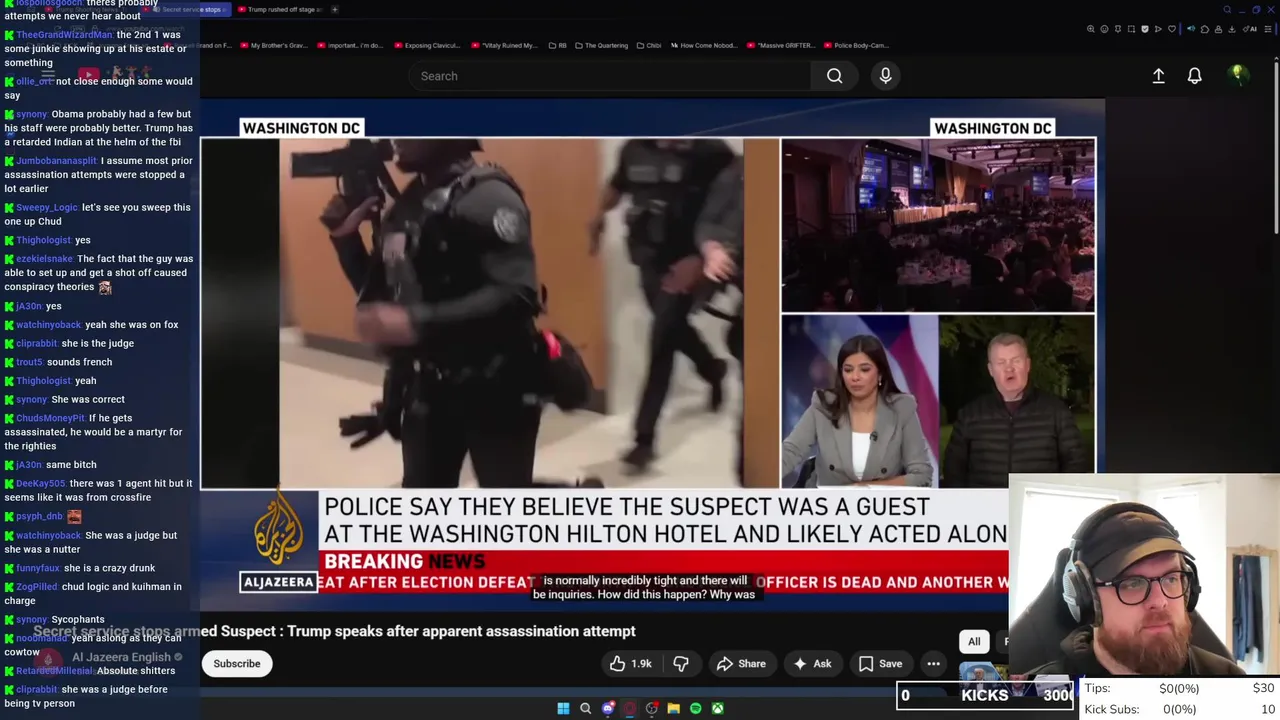Open the Xbox app from the taskbar
This screenshot has width=1280, height=720.
(717, 708)
